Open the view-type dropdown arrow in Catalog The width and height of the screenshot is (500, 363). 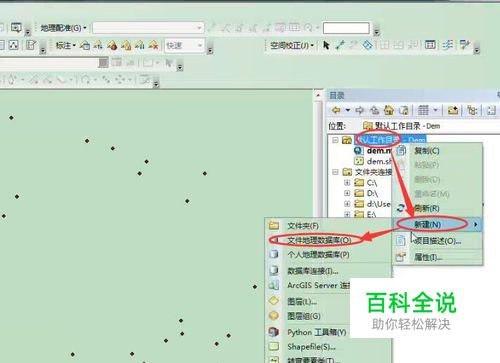[x=435, y=110]
